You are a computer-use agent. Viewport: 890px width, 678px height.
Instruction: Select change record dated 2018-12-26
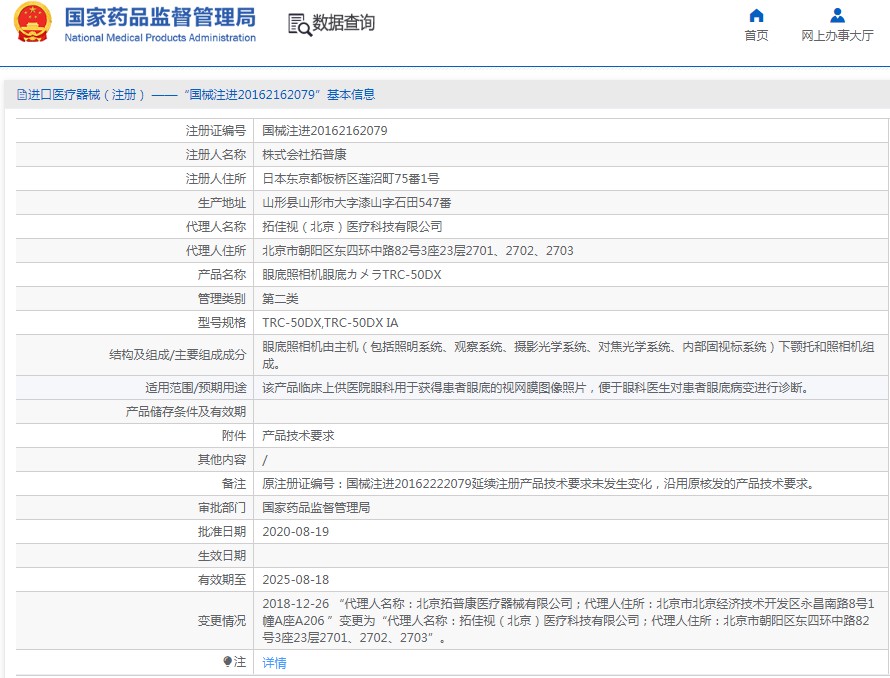[568, 621]
